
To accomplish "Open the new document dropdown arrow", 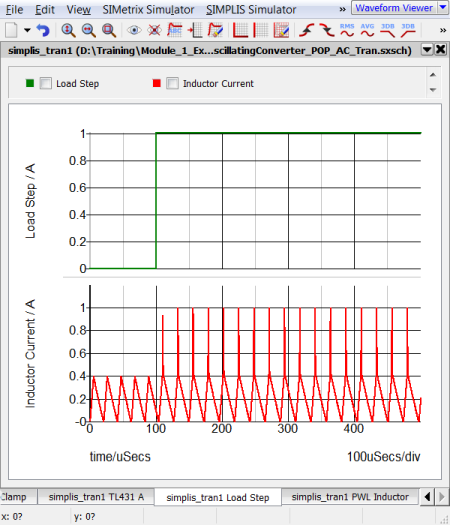I will click(x=27, y=30).
